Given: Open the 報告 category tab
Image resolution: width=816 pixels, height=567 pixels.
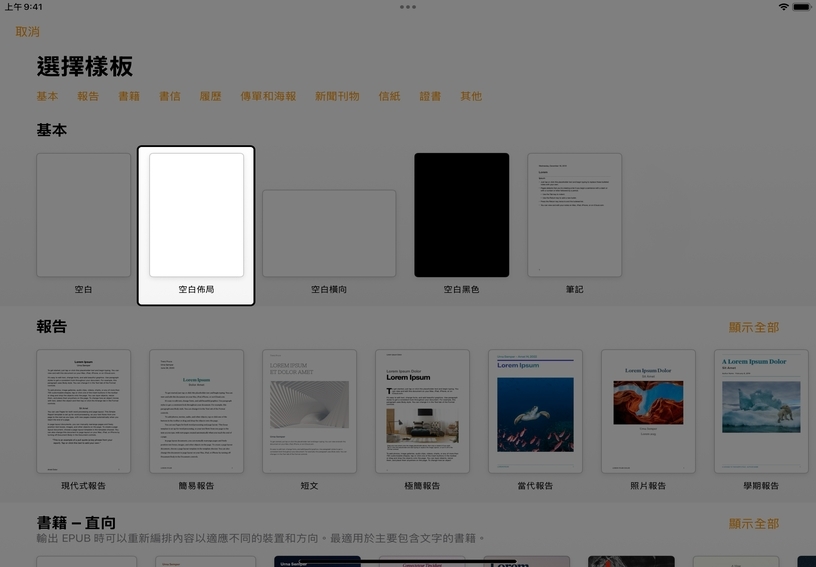Looking at the screenshot, I should point(88,97).
